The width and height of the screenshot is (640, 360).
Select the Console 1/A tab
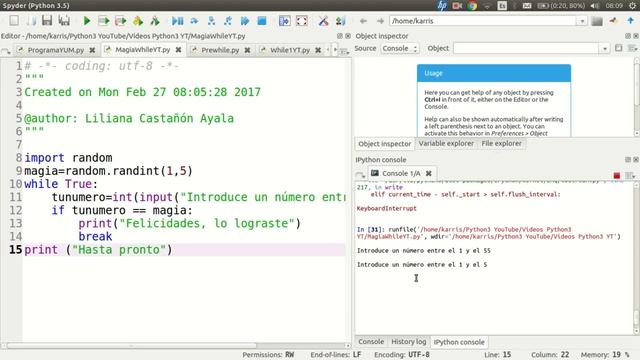click(401, 173)
